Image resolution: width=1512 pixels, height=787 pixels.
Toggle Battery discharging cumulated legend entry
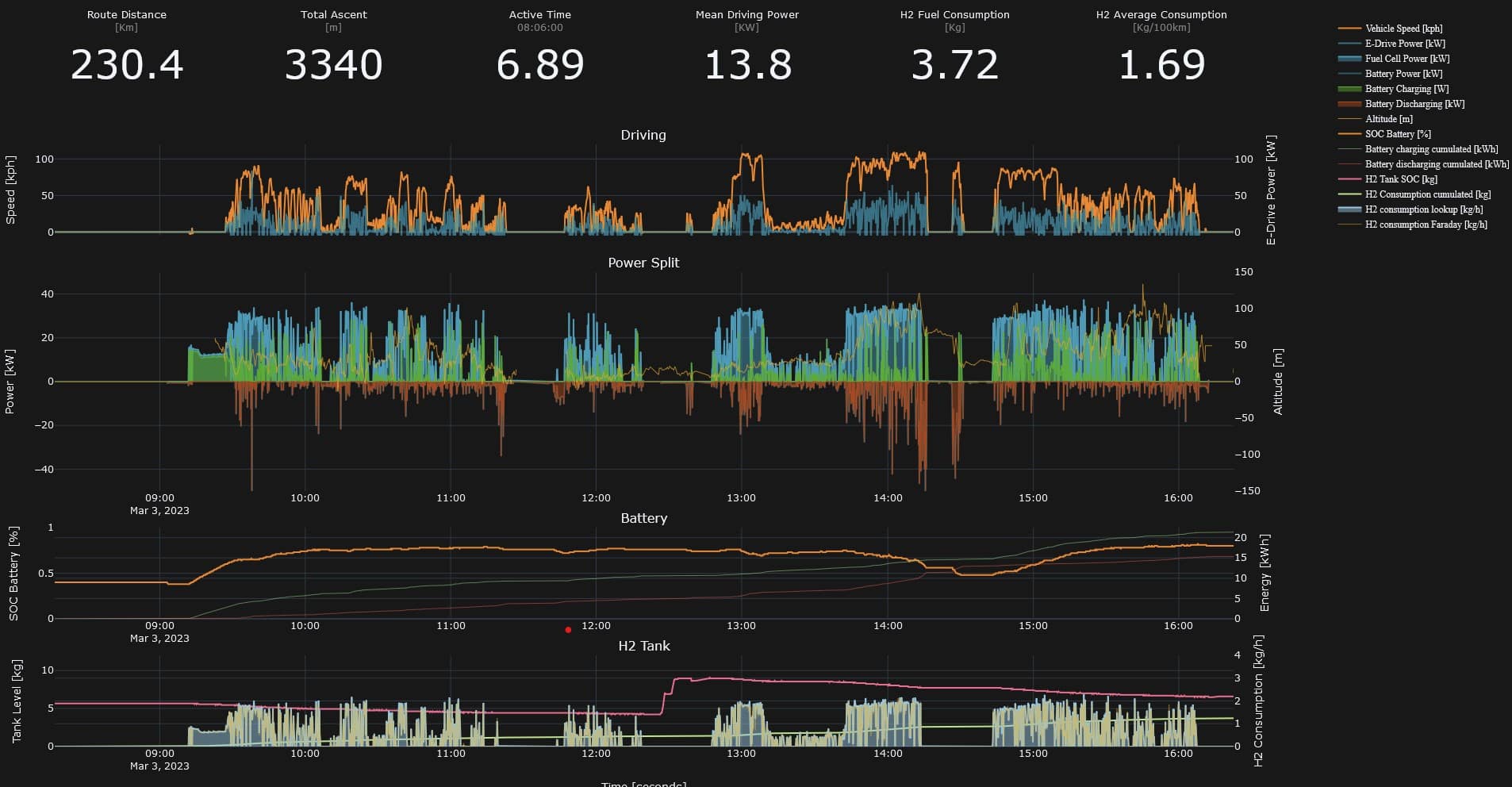(x=1436, y=164)
